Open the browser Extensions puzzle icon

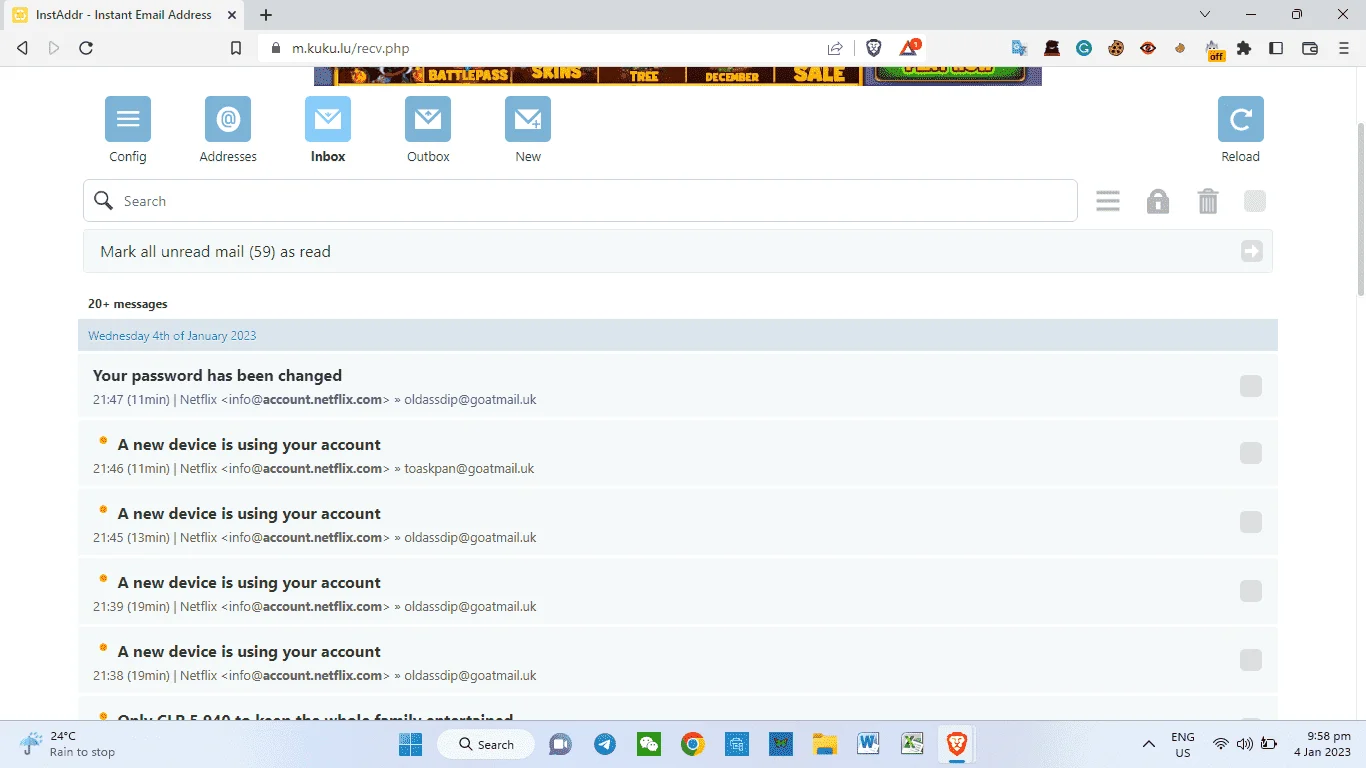1244,48
